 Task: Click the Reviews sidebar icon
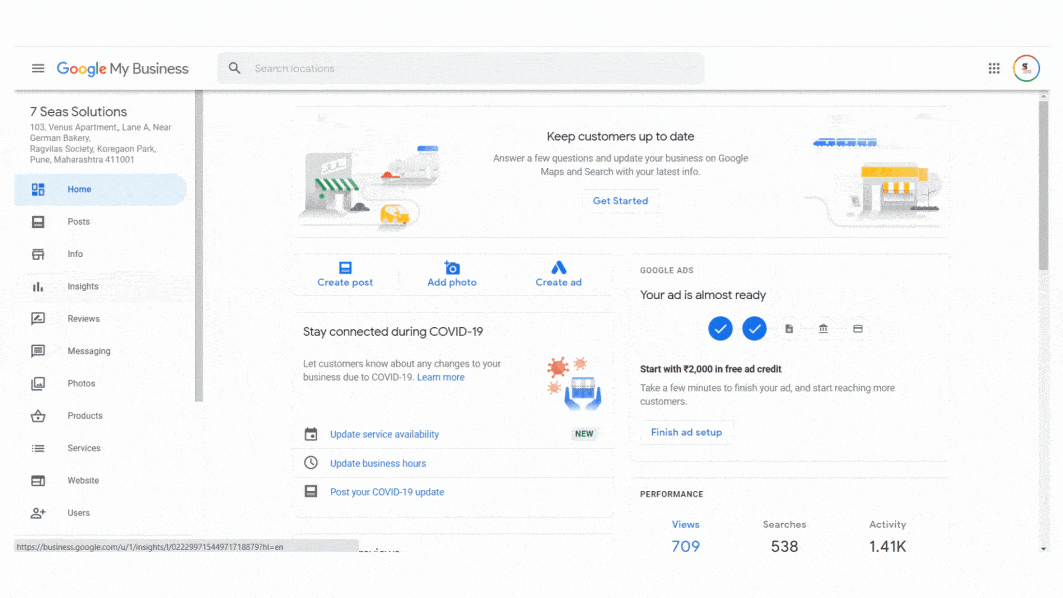point(38,319)
